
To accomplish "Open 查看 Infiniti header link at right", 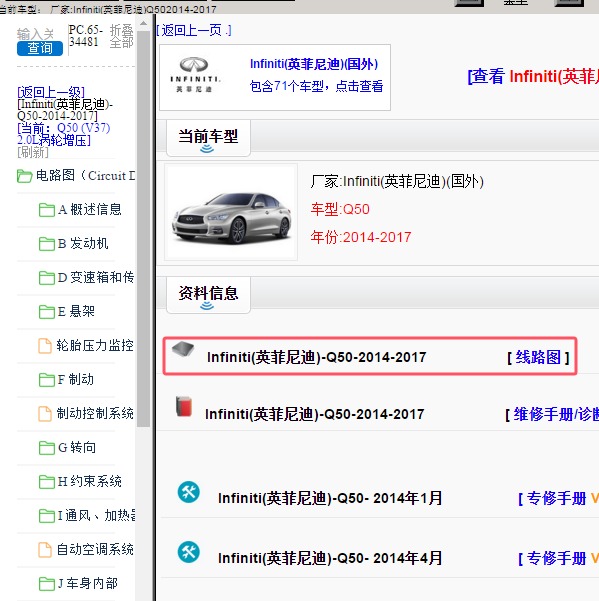I will (x=533, y=76).
